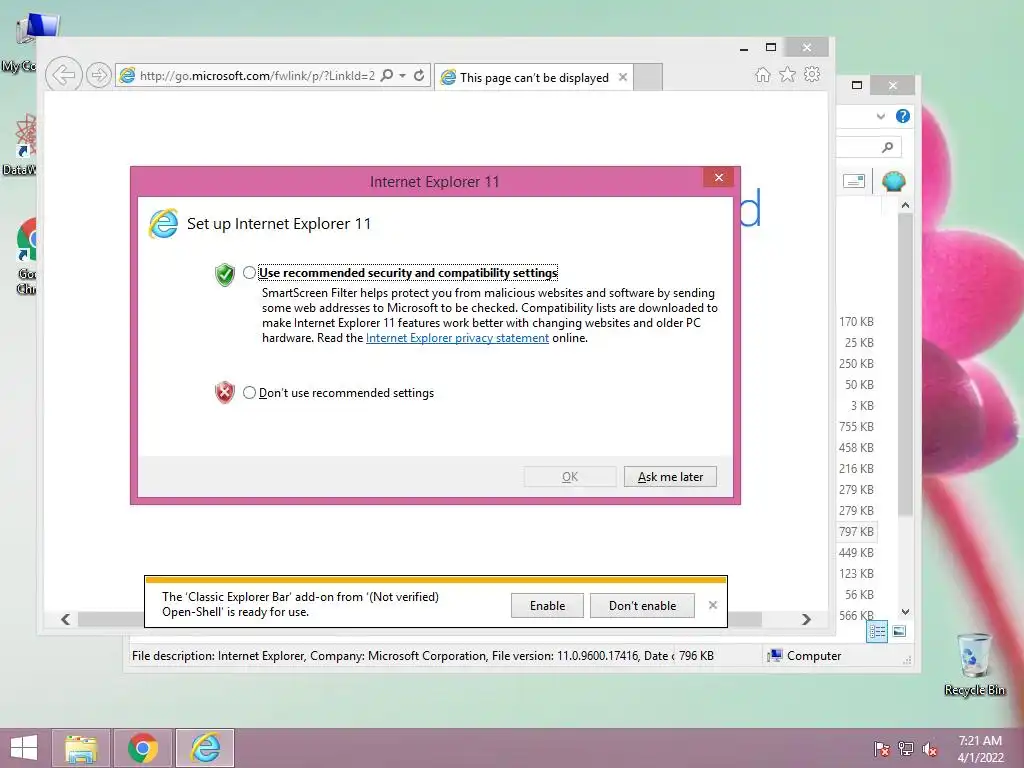Image resolution: width=1024 pixels, height=768 pixels.
Task: Click the help question mark in Explorer window
Action: (903, 116)
